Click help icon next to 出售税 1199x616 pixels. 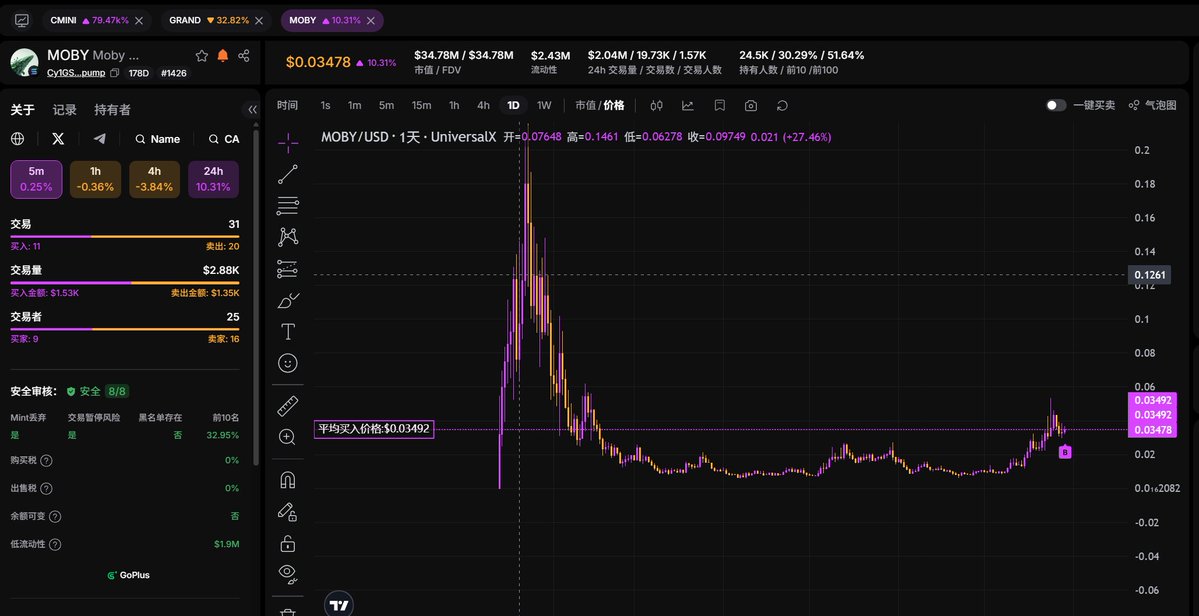click(x=46, y=488)
